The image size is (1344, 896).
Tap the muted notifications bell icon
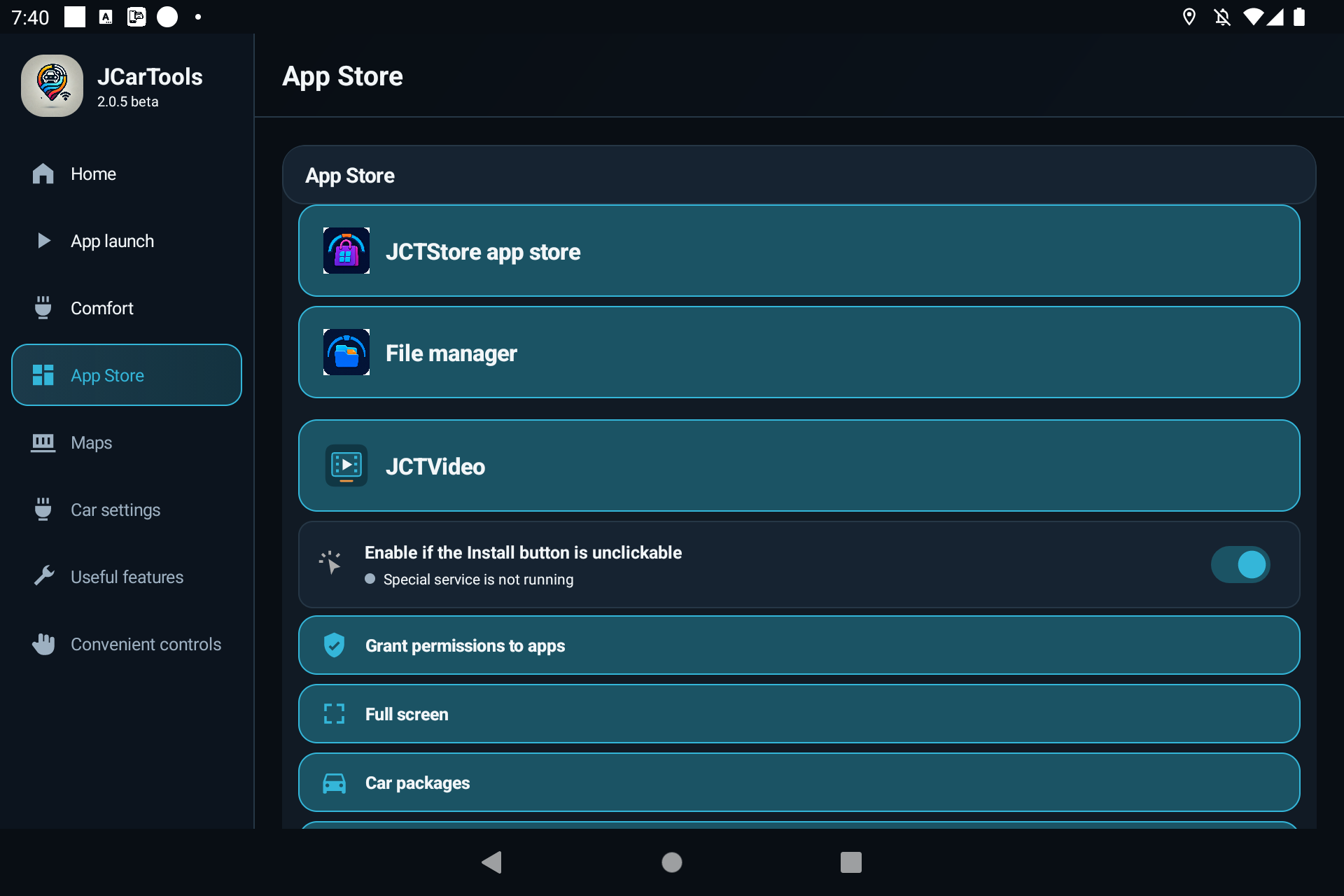tap(1222, 17)
